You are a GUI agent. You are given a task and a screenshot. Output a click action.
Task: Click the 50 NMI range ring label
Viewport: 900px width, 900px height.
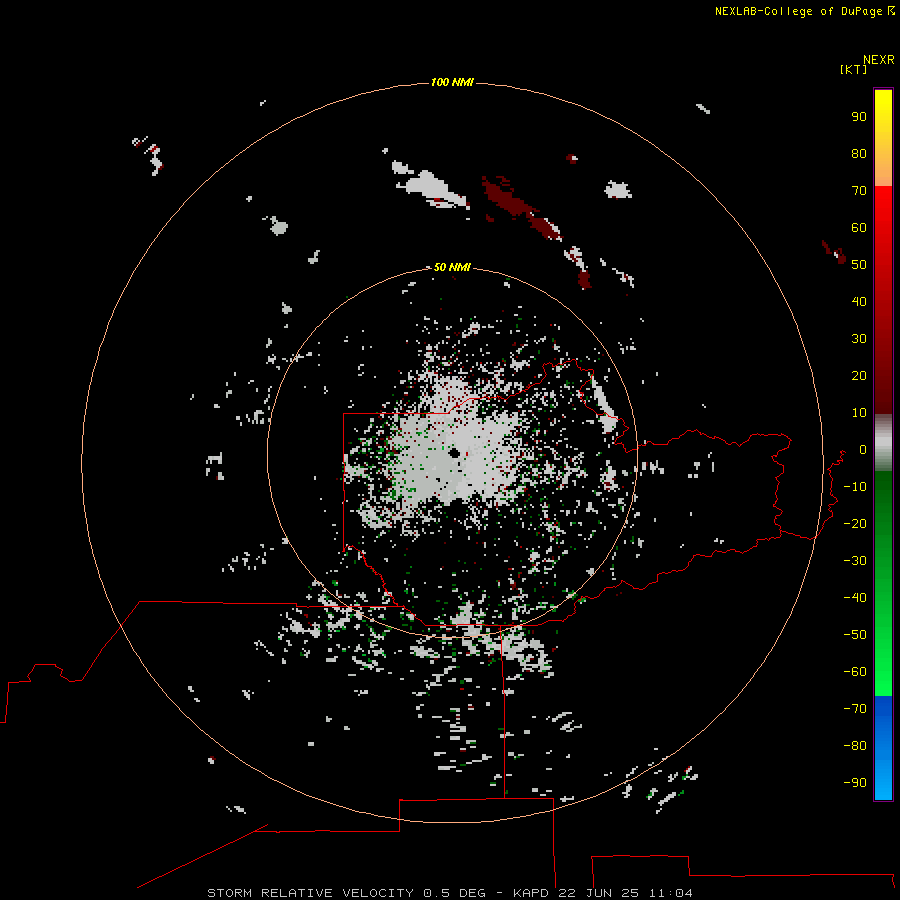tap(452, 267)
